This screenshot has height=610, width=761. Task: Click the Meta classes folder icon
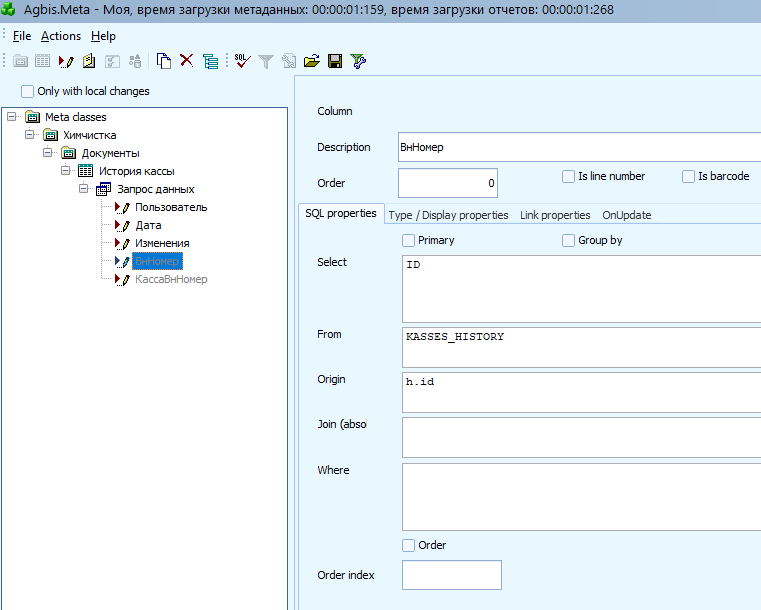tap(33, 117)
